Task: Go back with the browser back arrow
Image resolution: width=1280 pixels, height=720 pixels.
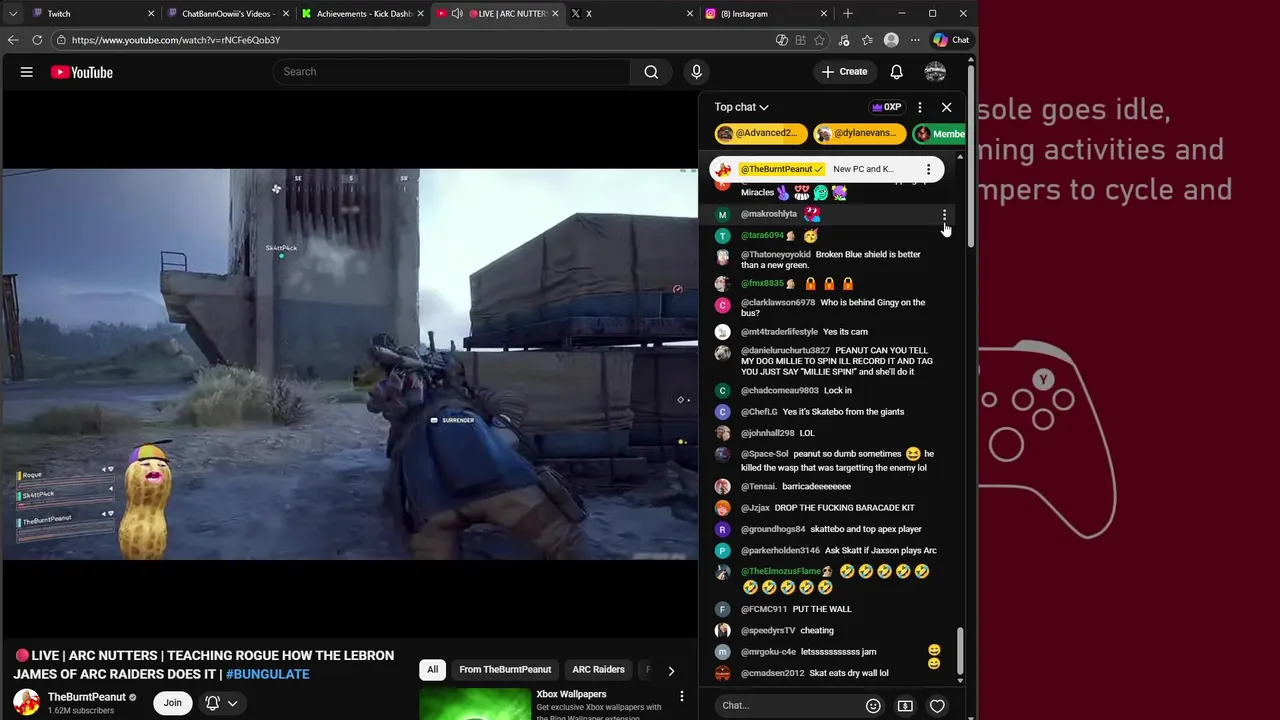Action: [x=13, y=40]
